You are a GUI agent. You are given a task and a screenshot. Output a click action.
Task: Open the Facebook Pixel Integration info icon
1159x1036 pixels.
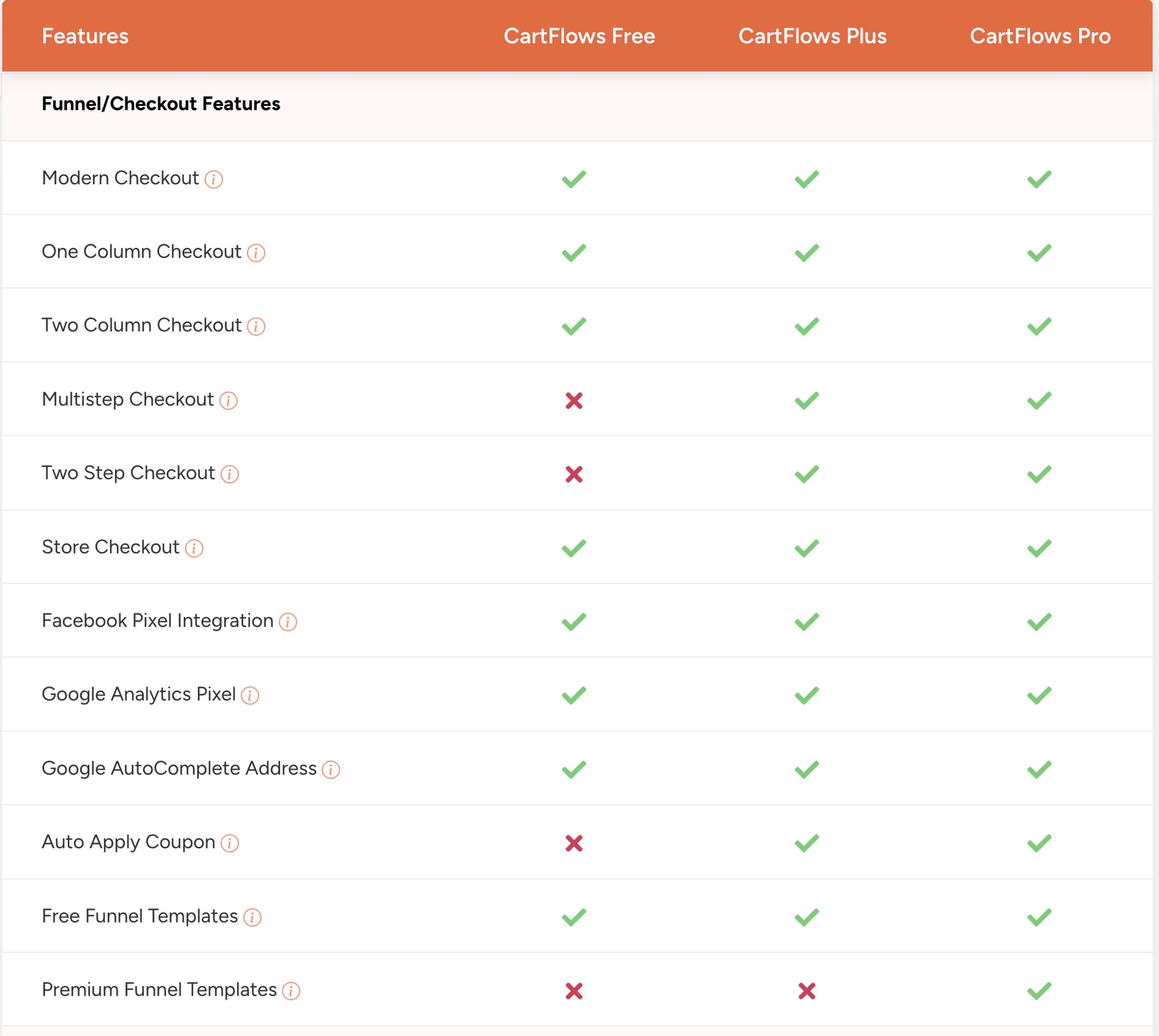pos(288,621)
